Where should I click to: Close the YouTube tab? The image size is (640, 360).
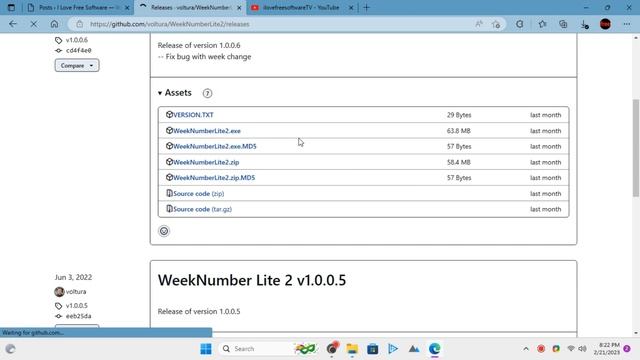[351, 7]
